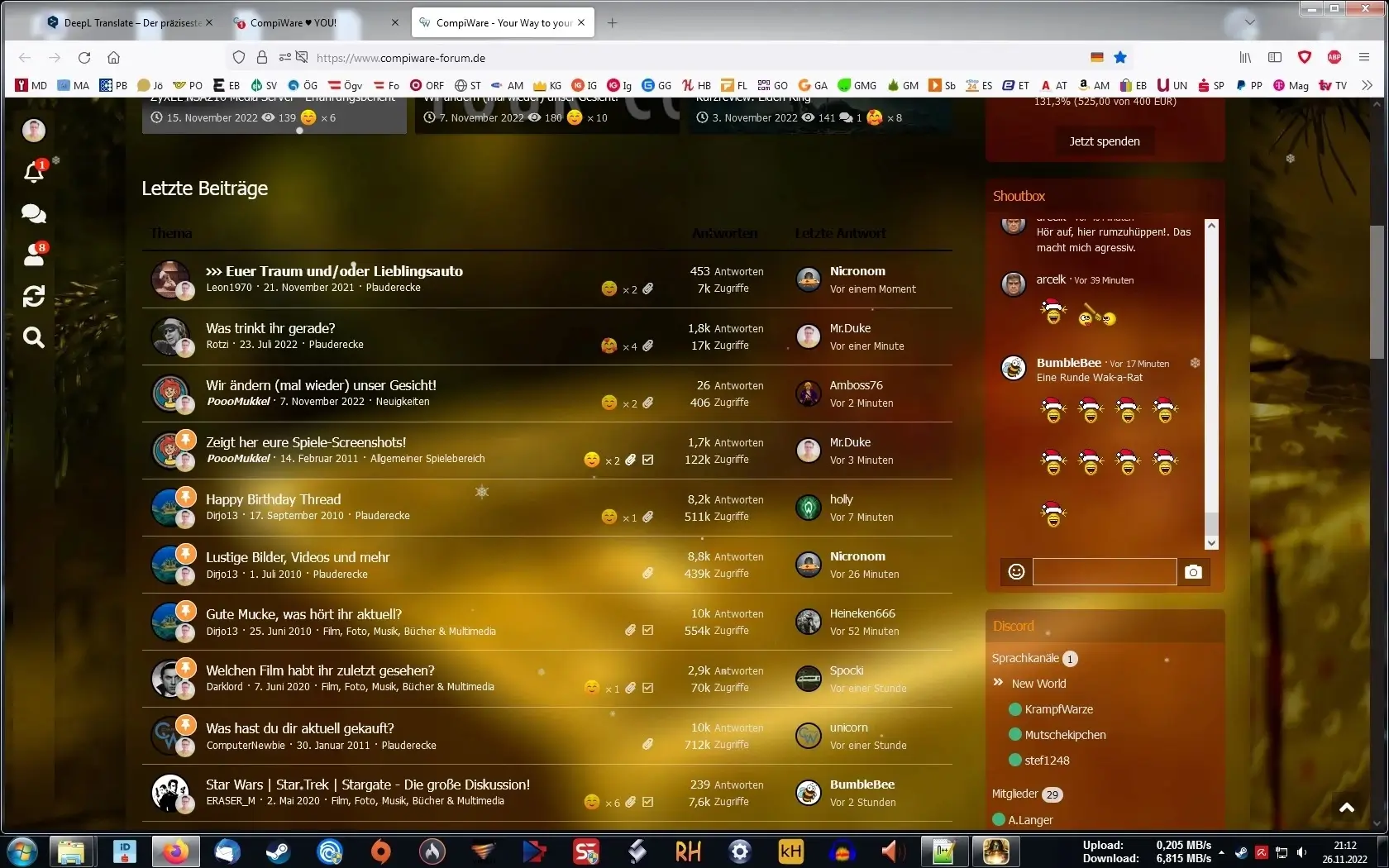This screenshot has width=1389, height=868.
Task: Open the user avatar at sidebar top
Action: [34, 130]
